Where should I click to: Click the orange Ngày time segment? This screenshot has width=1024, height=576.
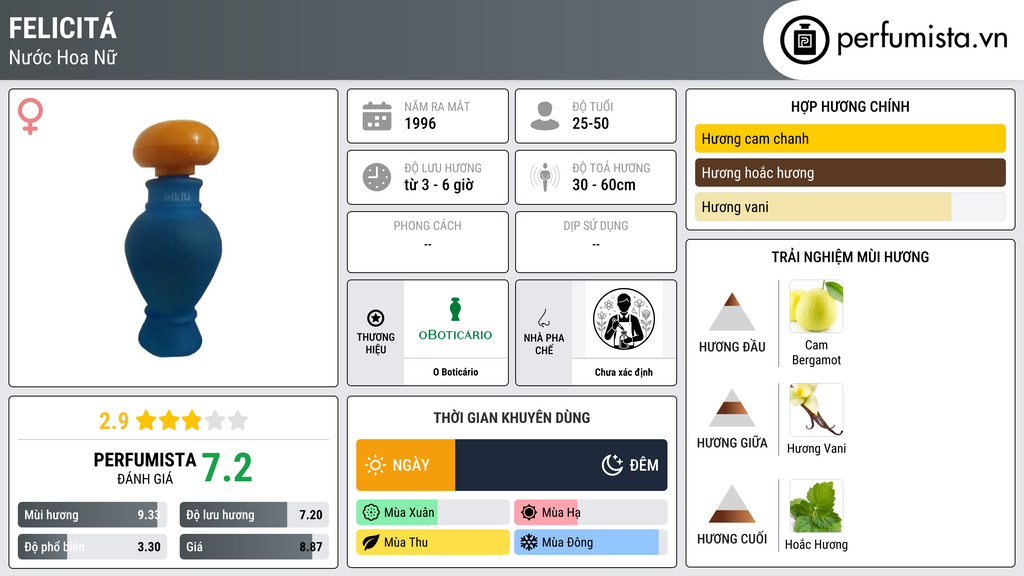click(x=406, y=465)
